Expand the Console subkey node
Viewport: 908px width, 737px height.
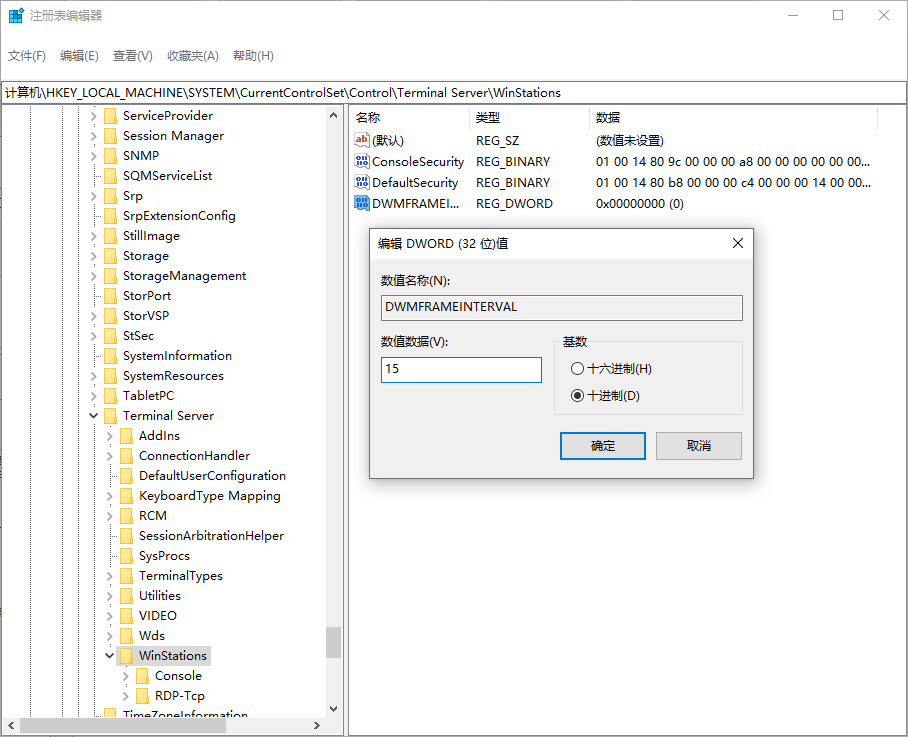pos(126,676)
